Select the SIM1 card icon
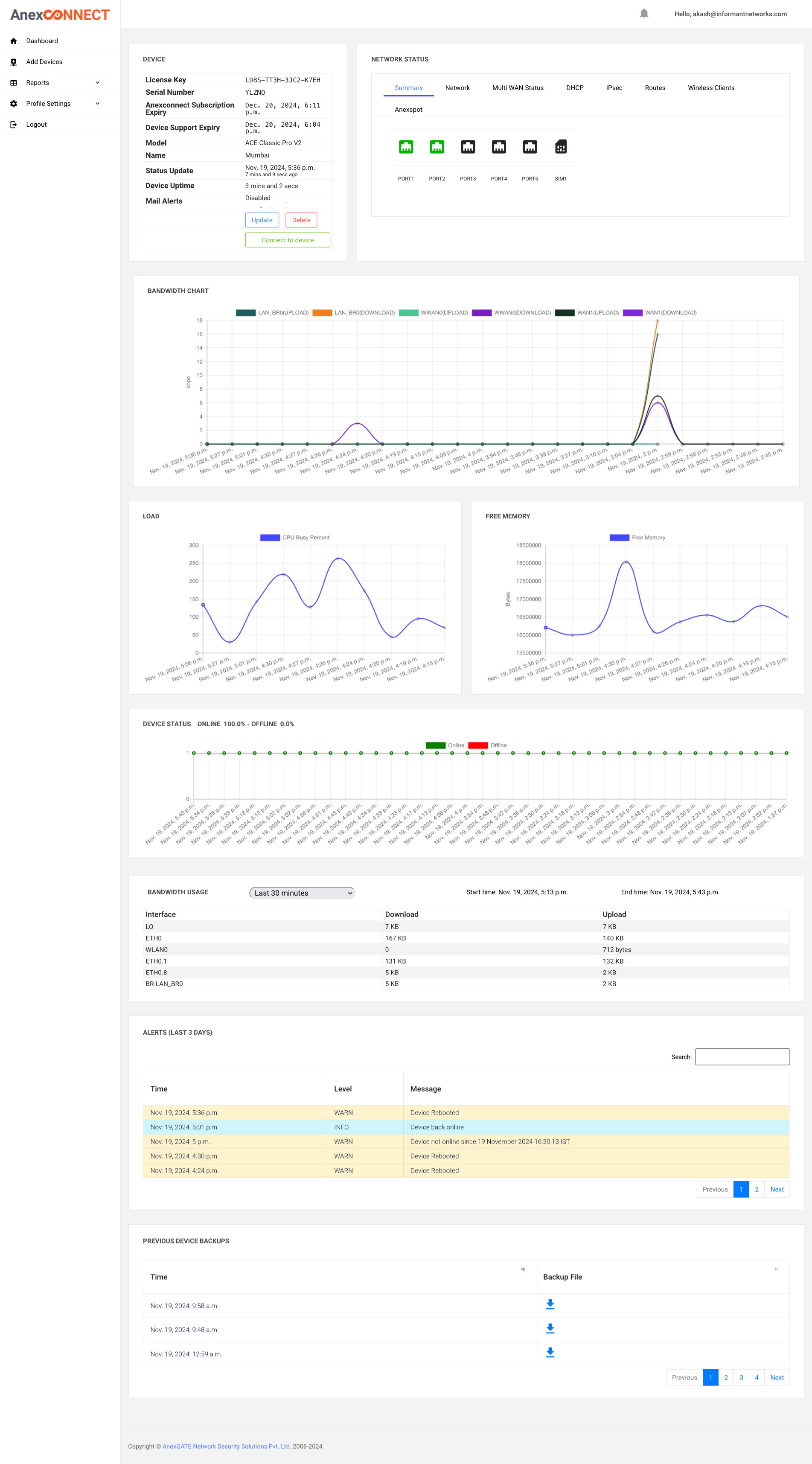Viewport: 812px width, 1464px height. point(560,147)
